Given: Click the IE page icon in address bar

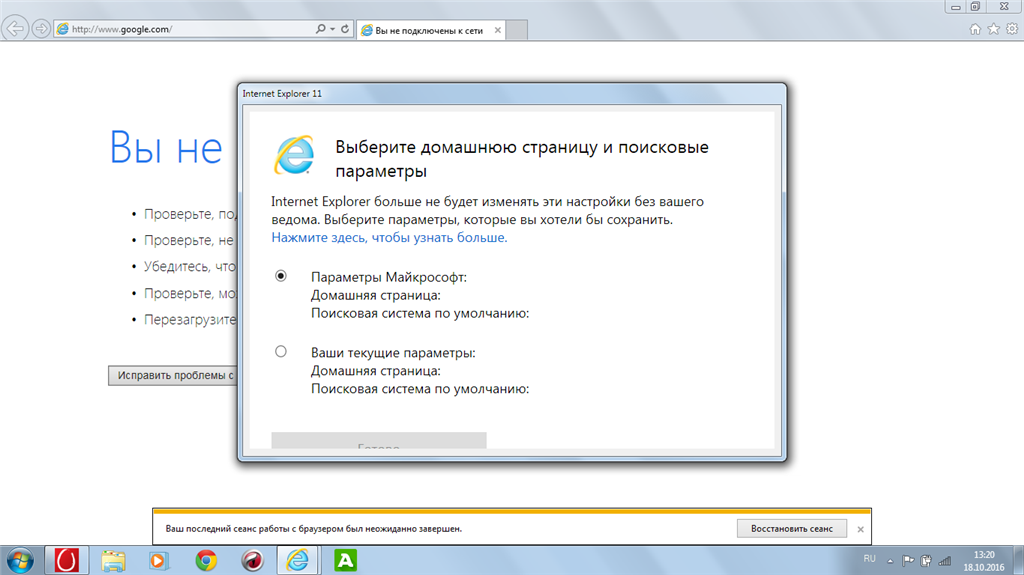Looking at the screenshot, I should [63, 29].
